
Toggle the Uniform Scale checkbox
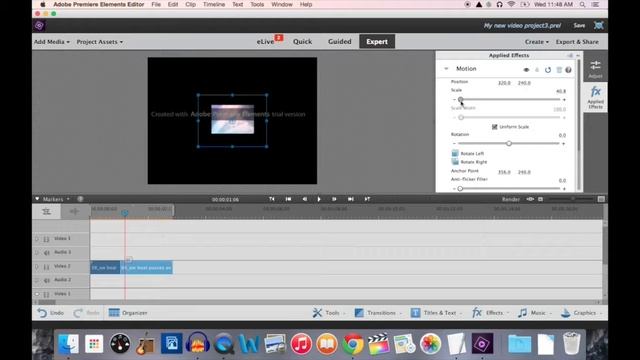(x=494, y=127)
